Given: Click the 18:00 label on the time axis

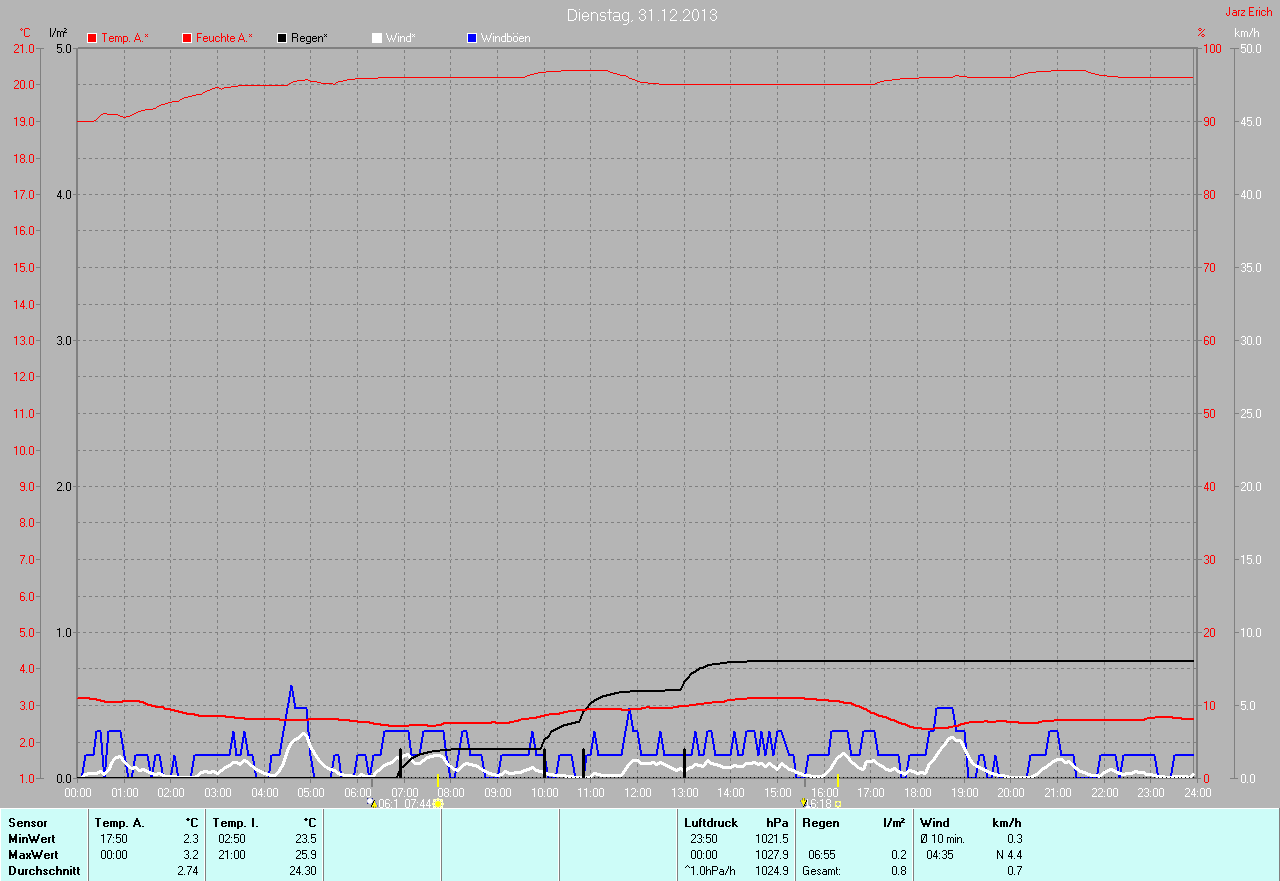Looking at the screenshot, I should pyautogui.click(x=917, y=793).
